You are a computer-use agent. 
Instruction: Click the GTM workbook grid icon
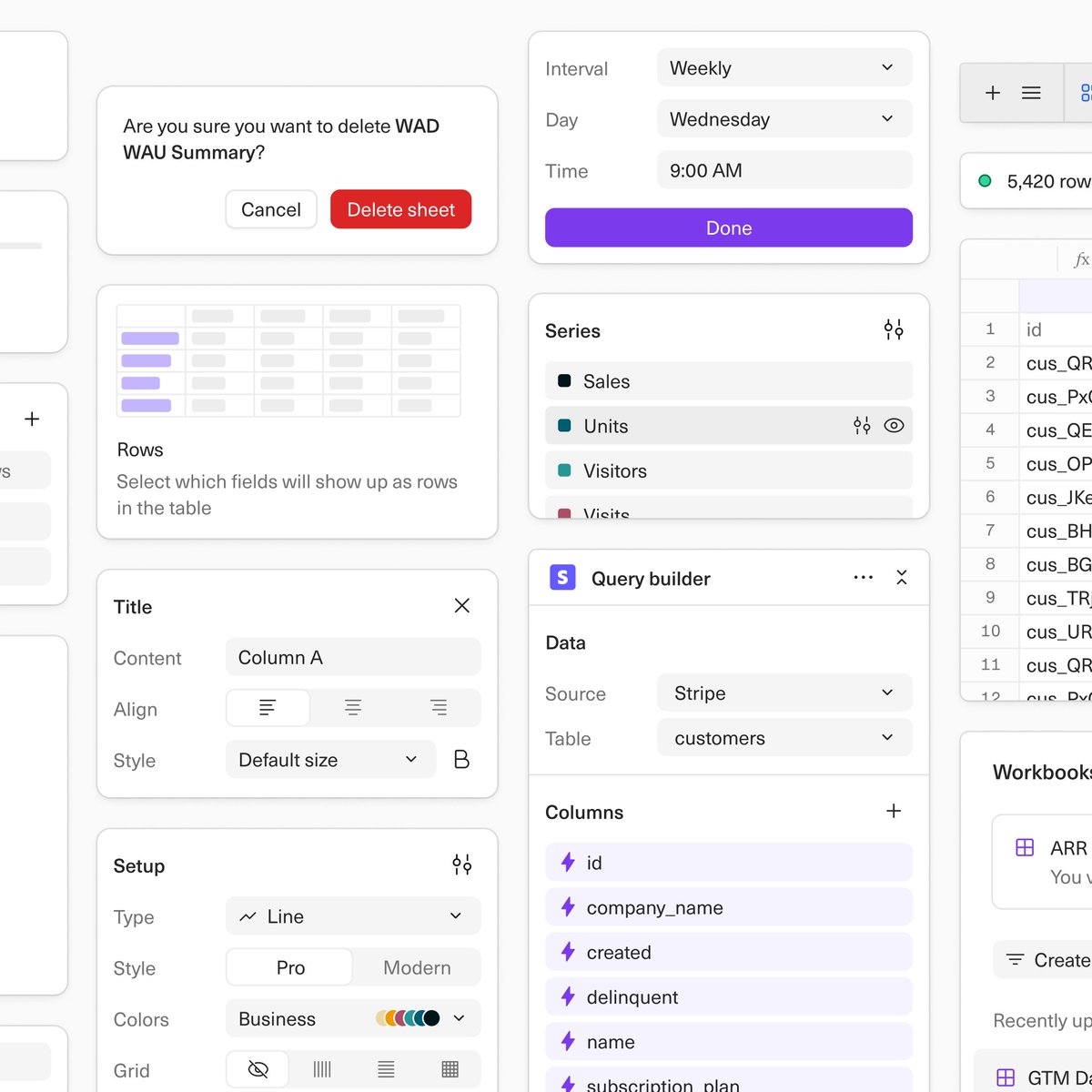pyautogui.click(x=1006, y=1077)
